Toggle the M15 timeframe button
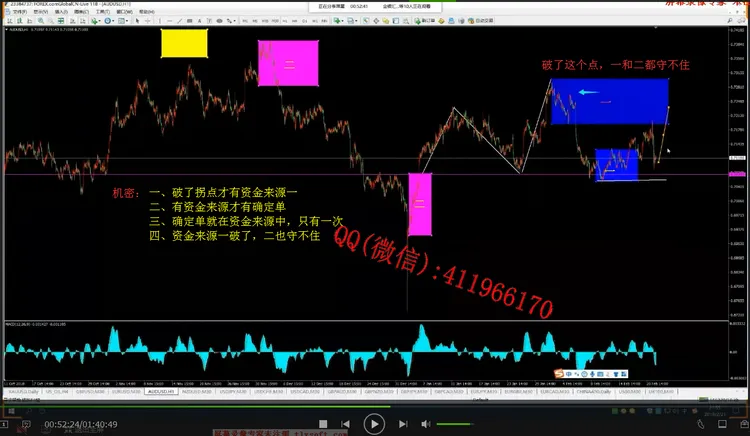Image resolution: width=750 pixels, height=436 pixels. pos(265,21)
